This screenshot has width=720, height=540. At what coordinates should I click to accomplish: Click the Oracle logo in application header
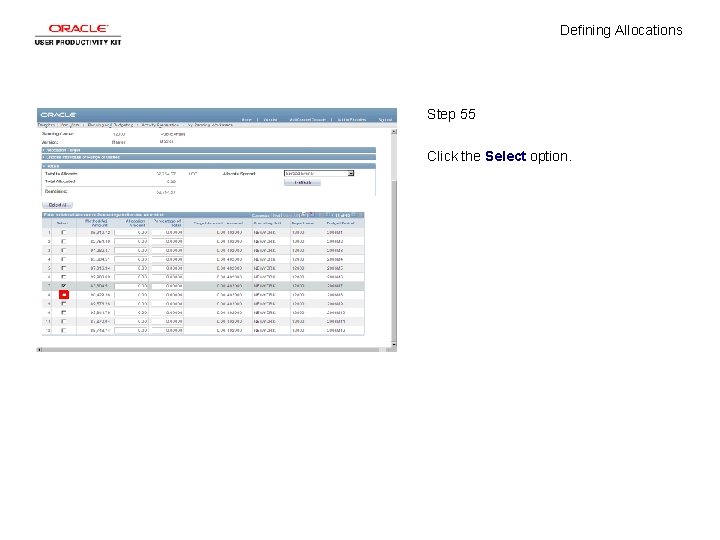pyautogui.click(x=58, y=115)
